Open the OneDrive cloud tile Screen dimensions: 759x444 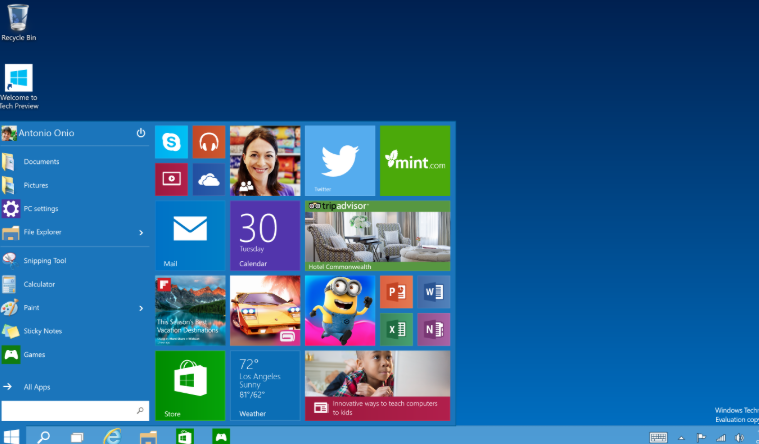(x=208, y=180)
